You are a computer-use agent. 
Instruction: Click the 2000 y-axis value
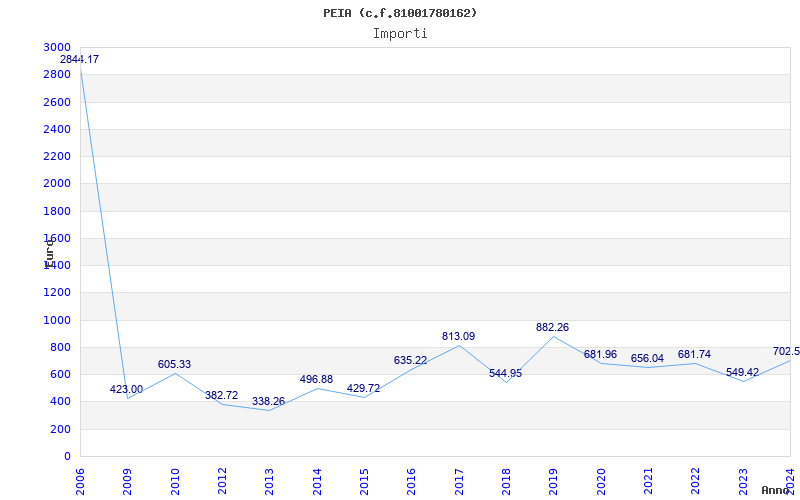coord(57,183)
